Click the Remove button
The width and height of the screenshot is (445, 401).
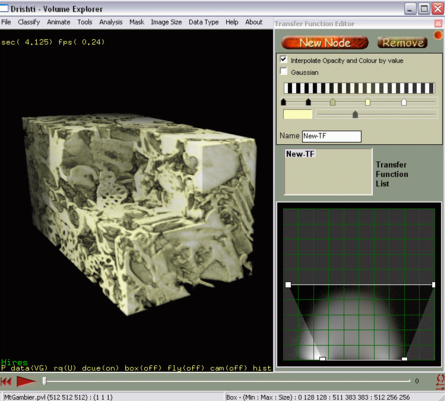(x=402, y=43)
